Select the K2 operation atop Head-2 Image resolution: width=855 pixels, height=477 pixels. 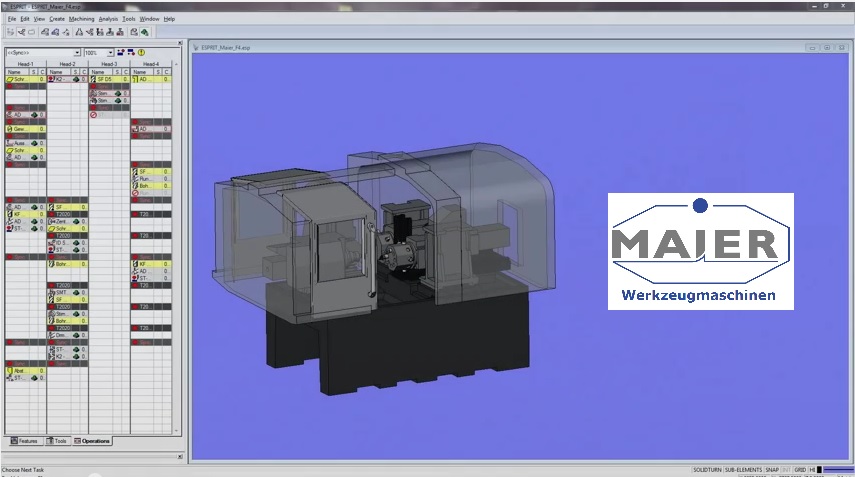point(62,79)
